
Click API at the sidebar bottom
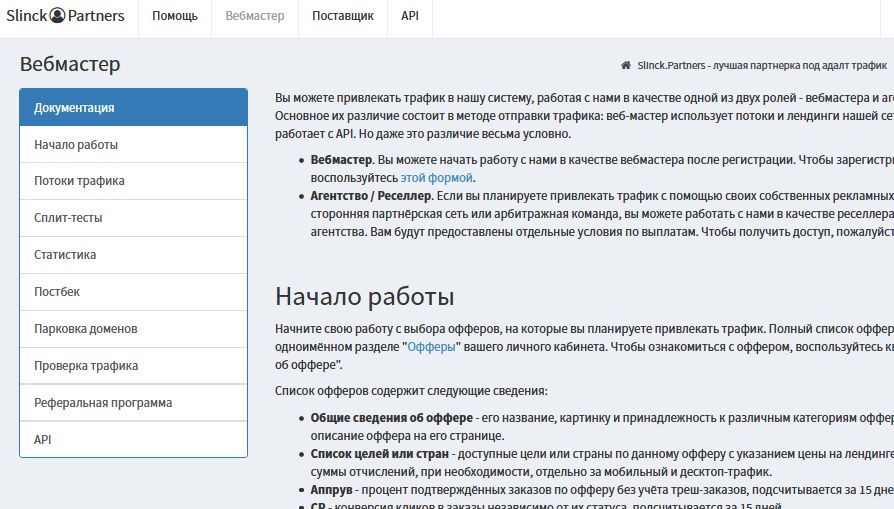133,439
